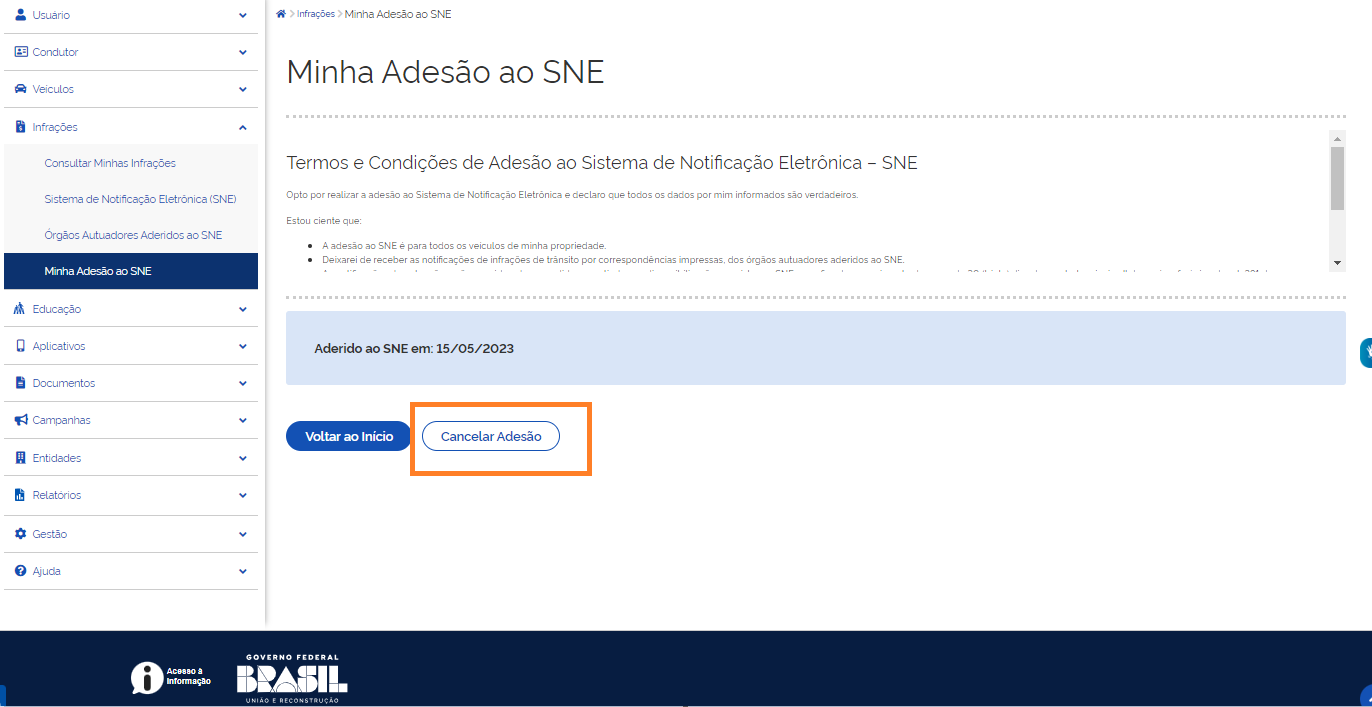Screen dimensions: 1372x707
Task: Click the Veículos car icon
Action: click(20, 89)
